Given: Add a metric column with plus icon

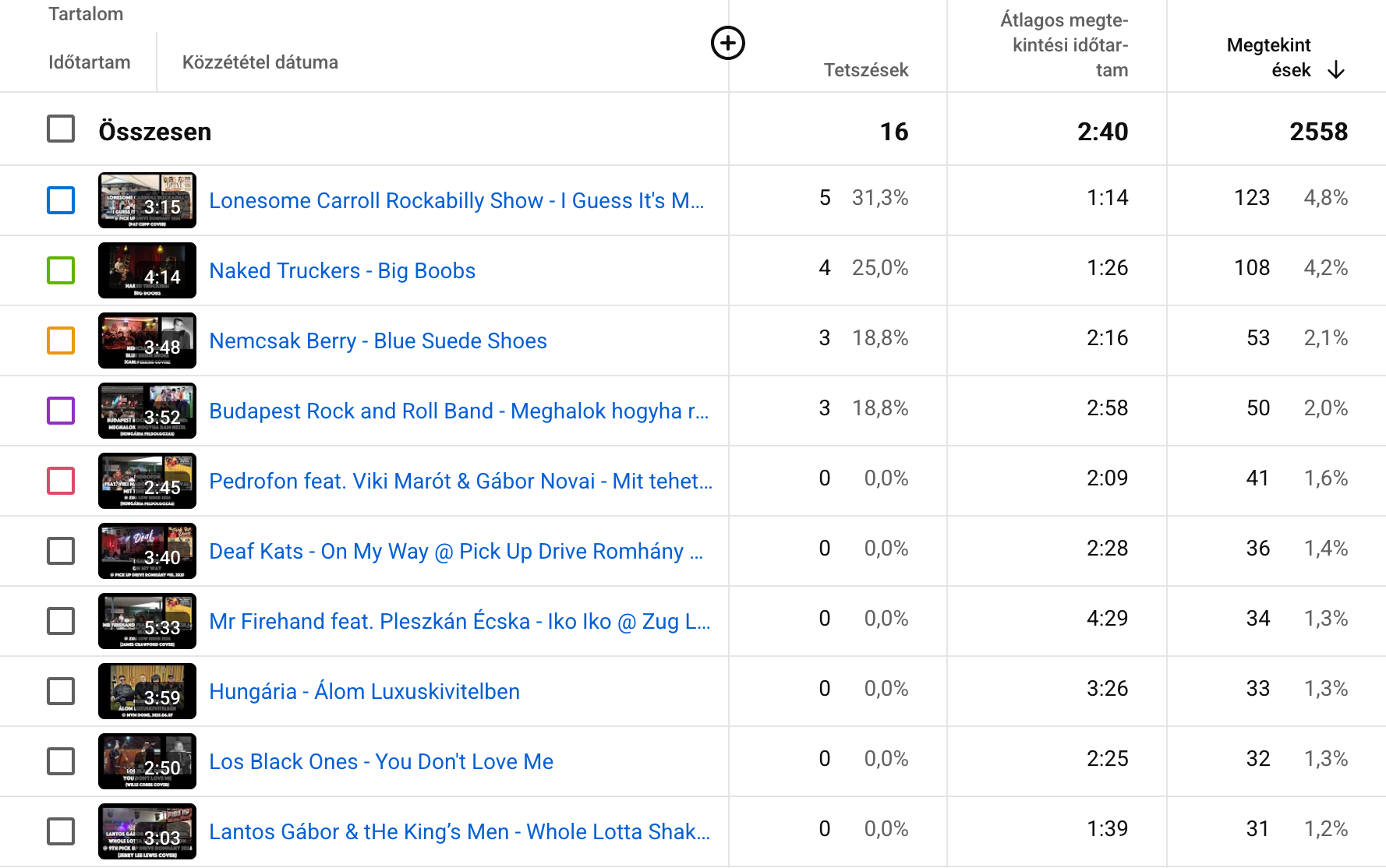Looking at the screenshot, I should point(728,43).
